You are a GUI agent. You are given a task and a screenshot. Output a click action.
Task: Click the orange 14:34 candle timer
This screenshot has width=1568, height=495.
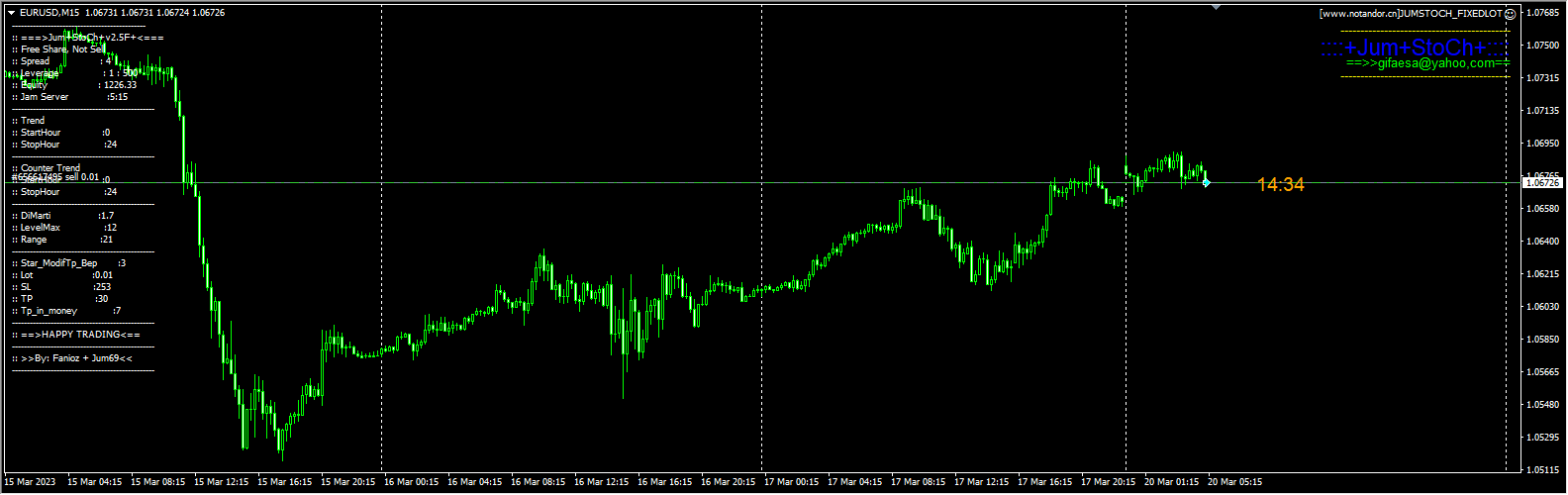[1281, 184]
